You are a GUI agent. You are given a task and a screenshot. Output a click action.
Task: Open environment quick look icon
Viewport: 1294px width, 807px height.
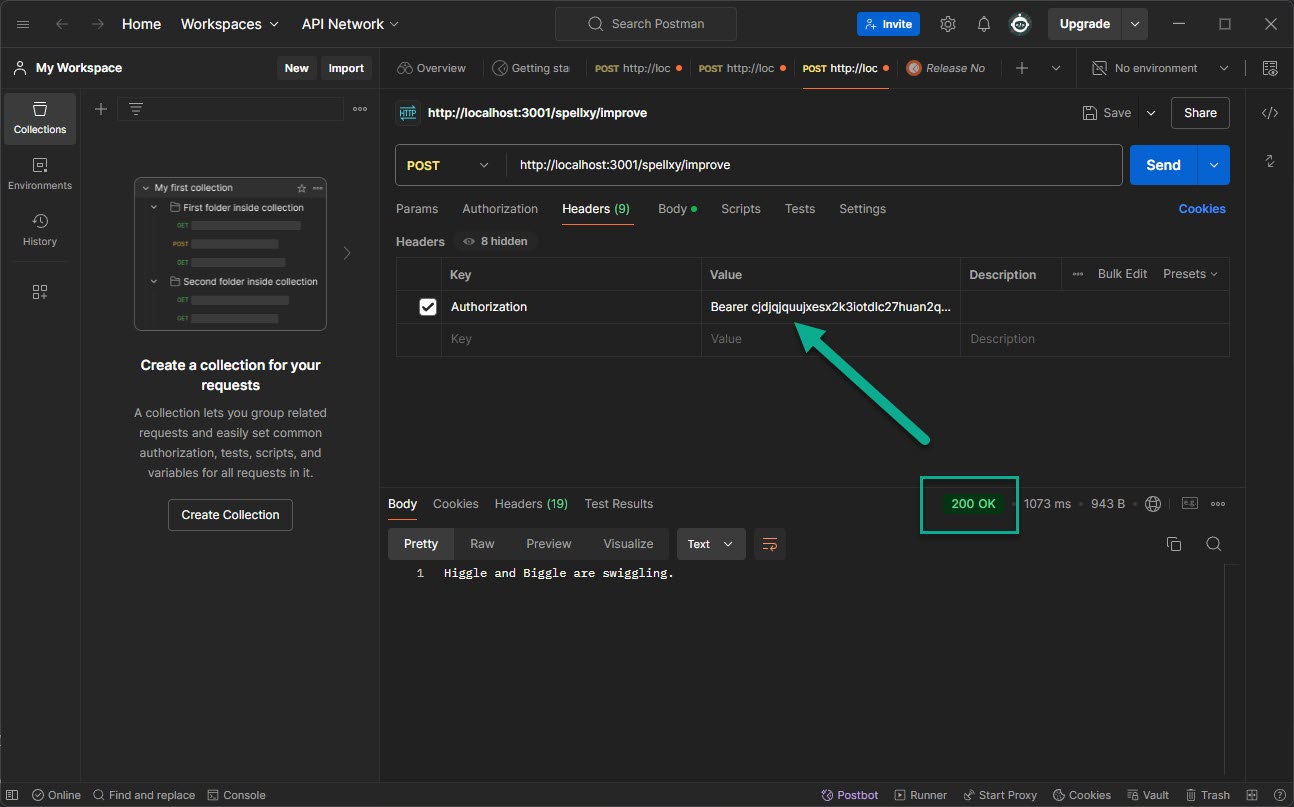(x=1270, y=68)
